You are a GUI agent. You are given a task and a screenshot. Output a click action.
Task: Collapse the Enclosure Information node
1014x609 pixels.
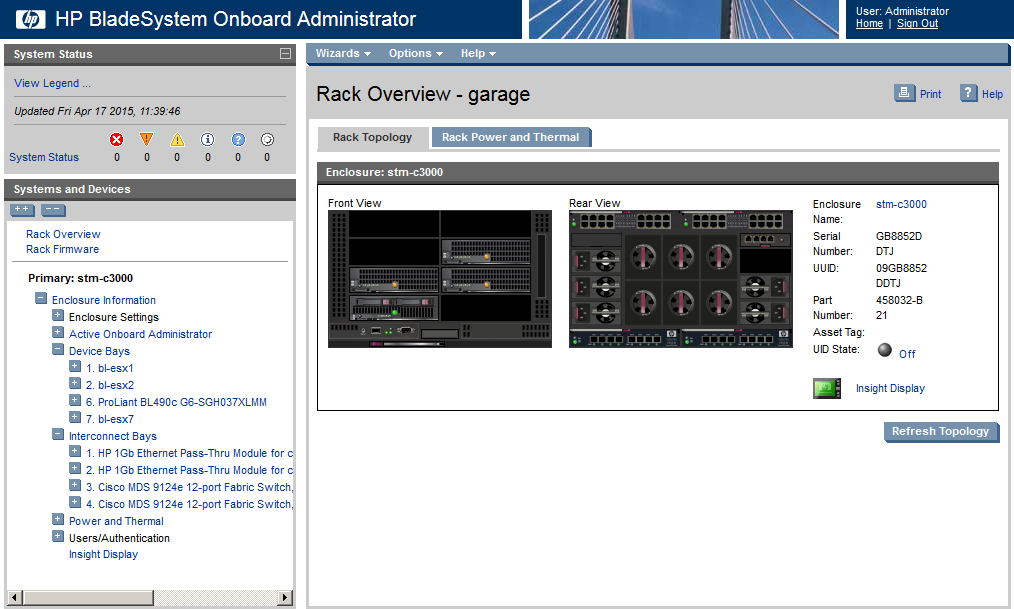pos(41,299)
